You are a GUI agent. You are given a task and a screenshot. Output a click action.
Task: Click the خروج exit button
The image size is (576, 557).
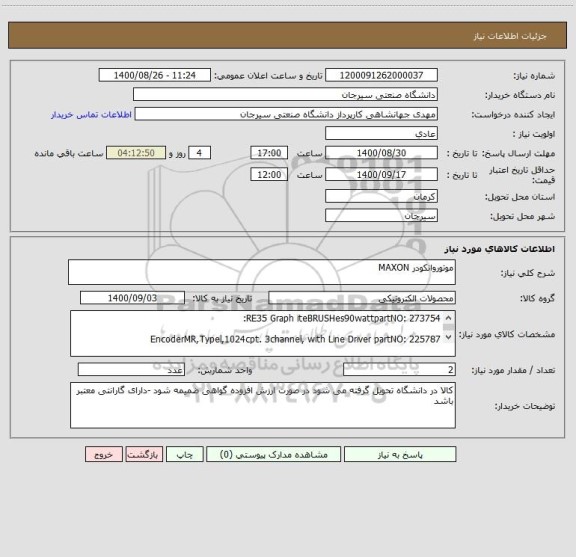point(104,454)
